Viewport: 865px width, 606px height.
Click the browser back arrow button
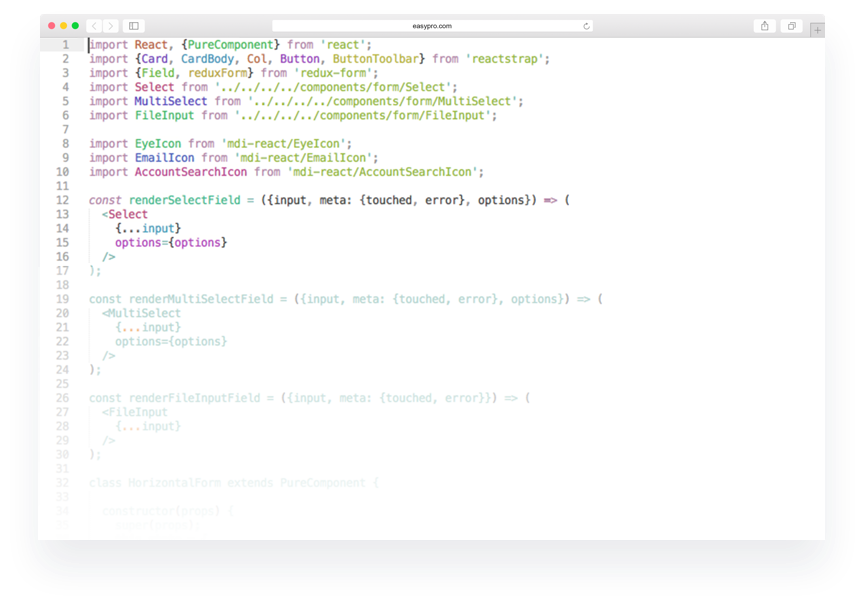pos(94,25)
